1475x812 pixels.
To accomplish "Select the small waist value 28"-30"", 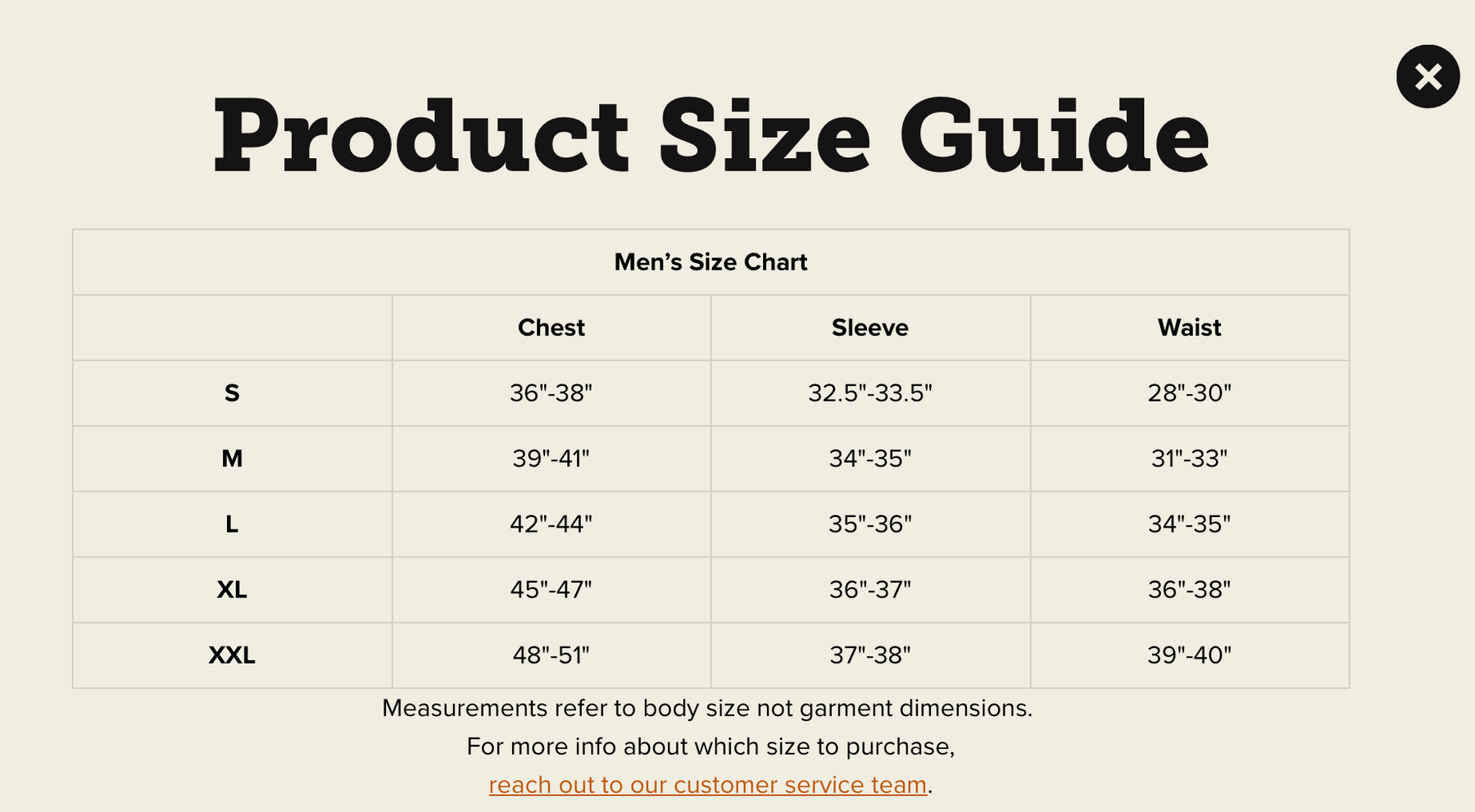I will tap(1189, 393).
